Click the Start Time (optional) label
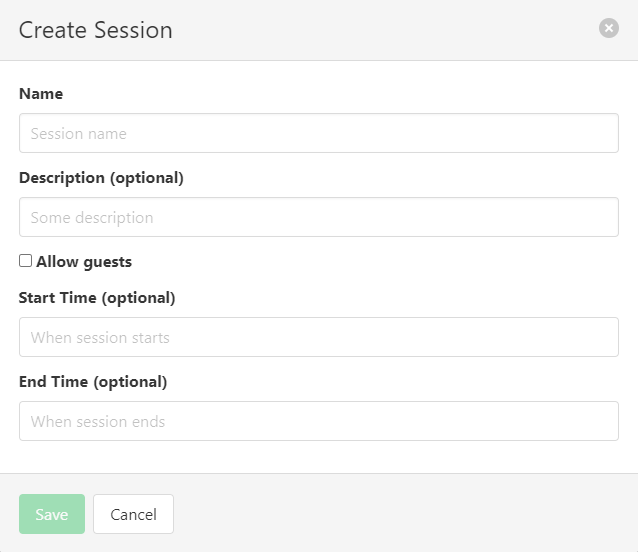 (x=97, y=298)
